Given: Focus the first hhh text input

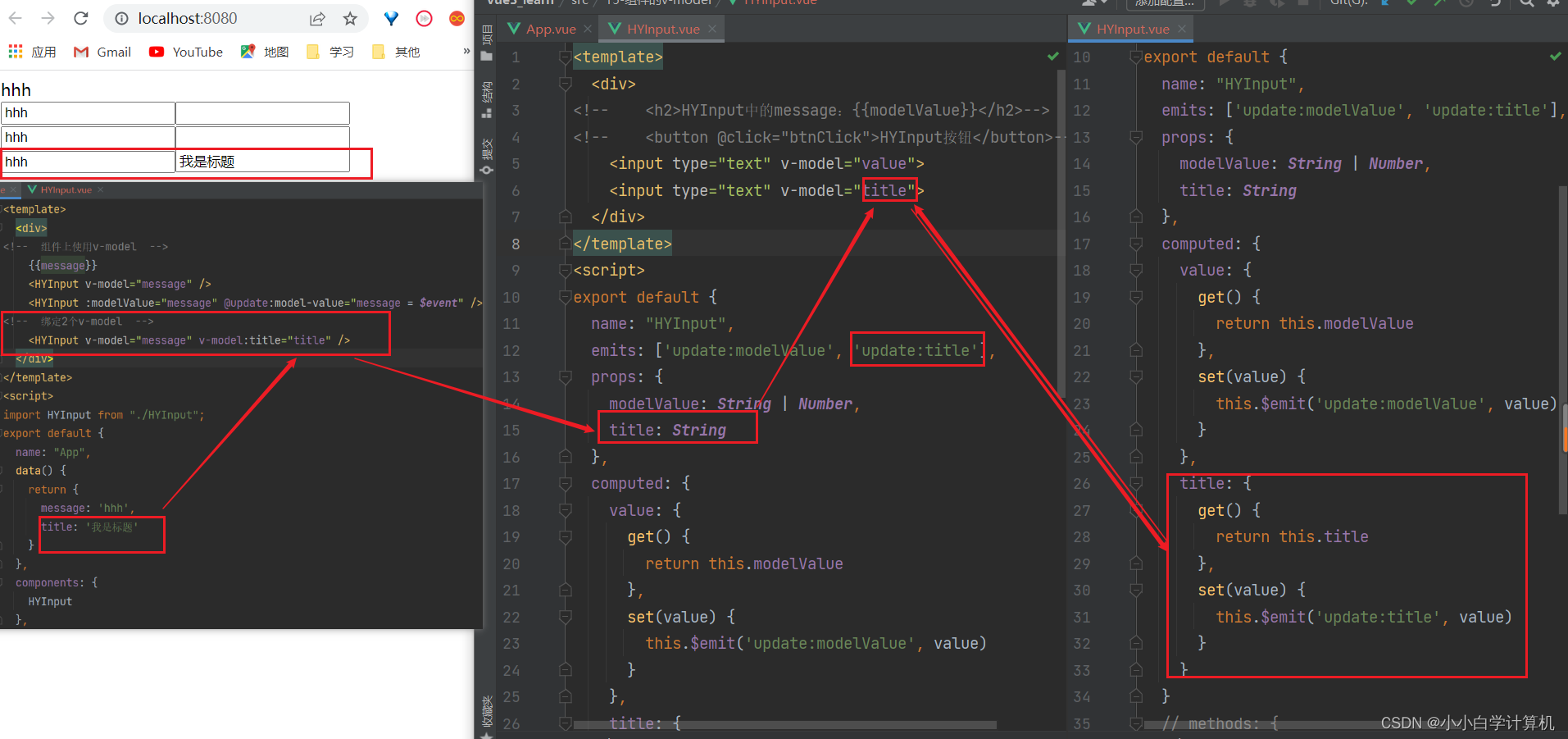Looking at the screenshot, I should click(x=88, y=112).
